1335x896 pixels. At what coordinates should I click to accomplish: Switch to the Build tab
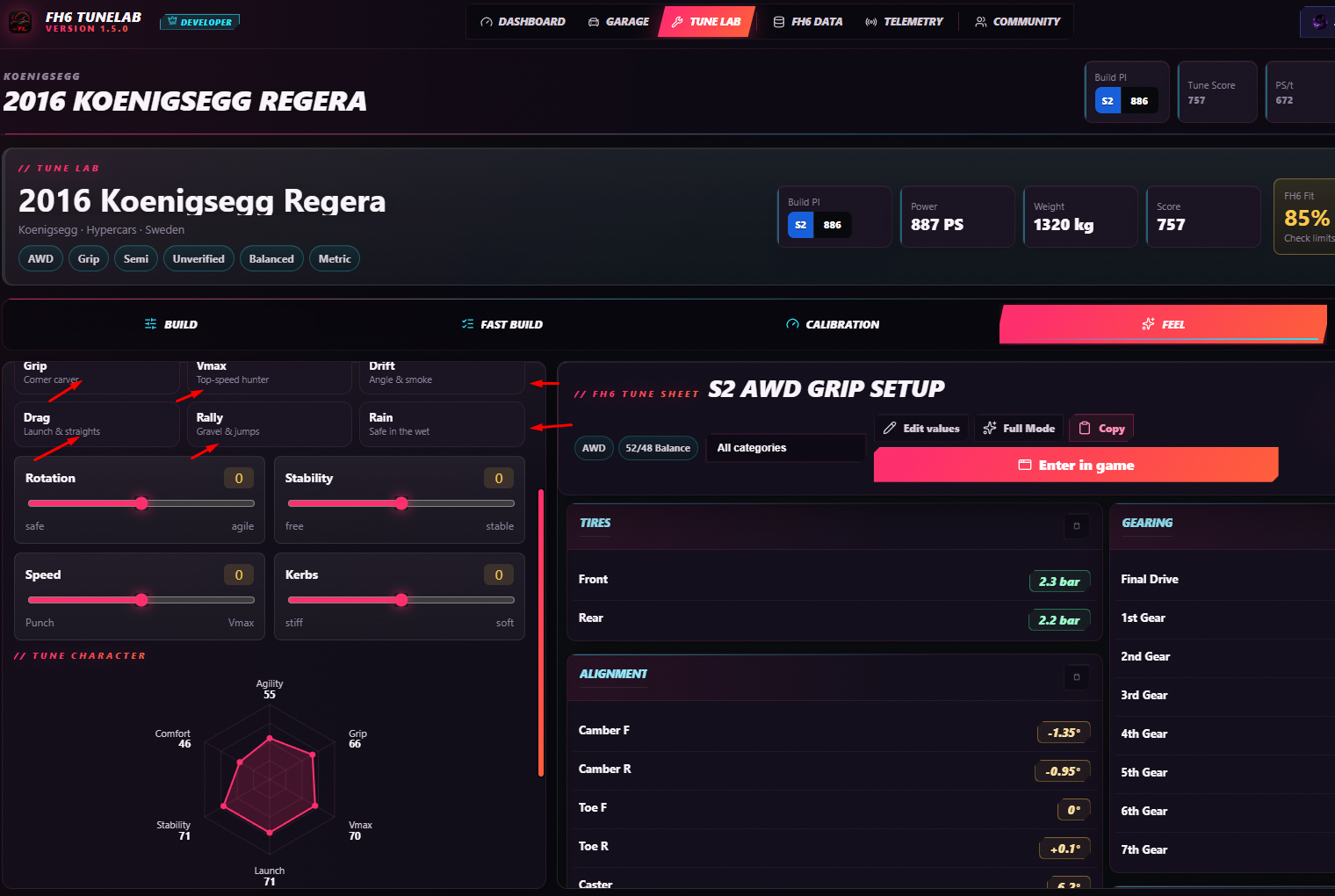point(171,324)
